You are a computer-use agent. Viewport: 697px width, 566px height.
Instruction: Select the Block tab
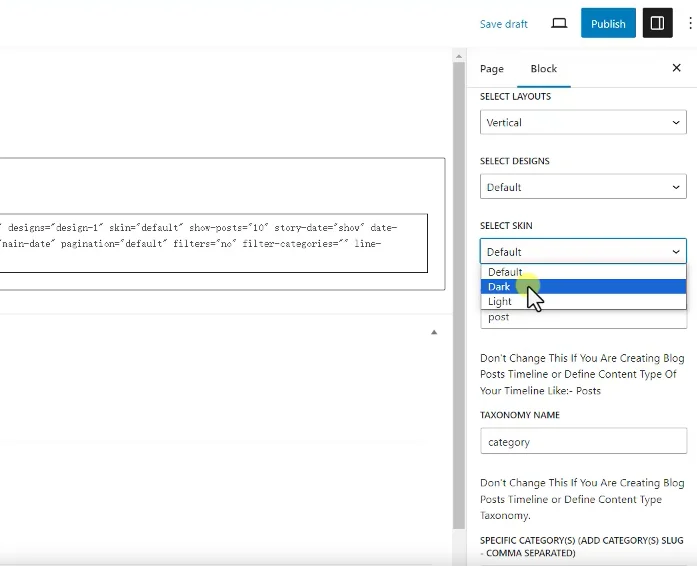[x=544, y=69]
